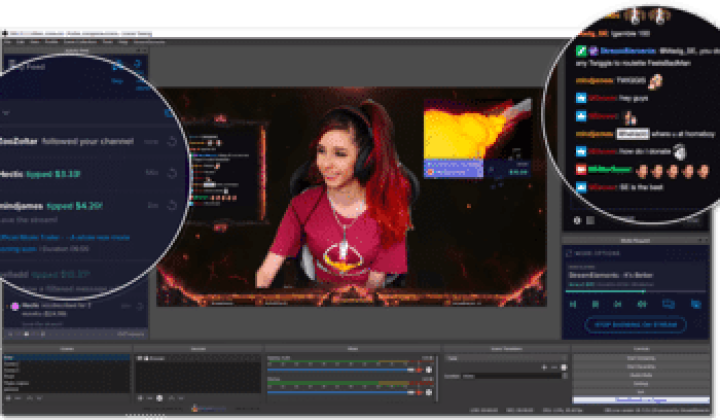720x420 pixels.
Task: Toggle visibility of the first source
Action: point(139,357)
